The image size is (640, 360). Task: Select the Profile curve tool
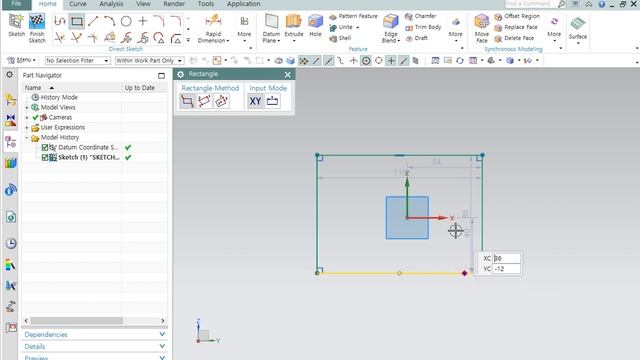click(60, 21)
